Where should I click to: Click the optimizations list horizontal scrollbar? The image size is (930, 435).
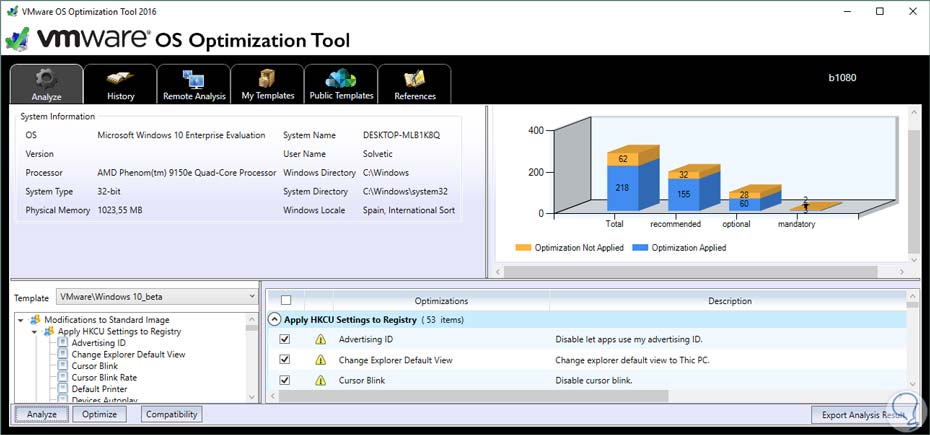coord(473,395)
